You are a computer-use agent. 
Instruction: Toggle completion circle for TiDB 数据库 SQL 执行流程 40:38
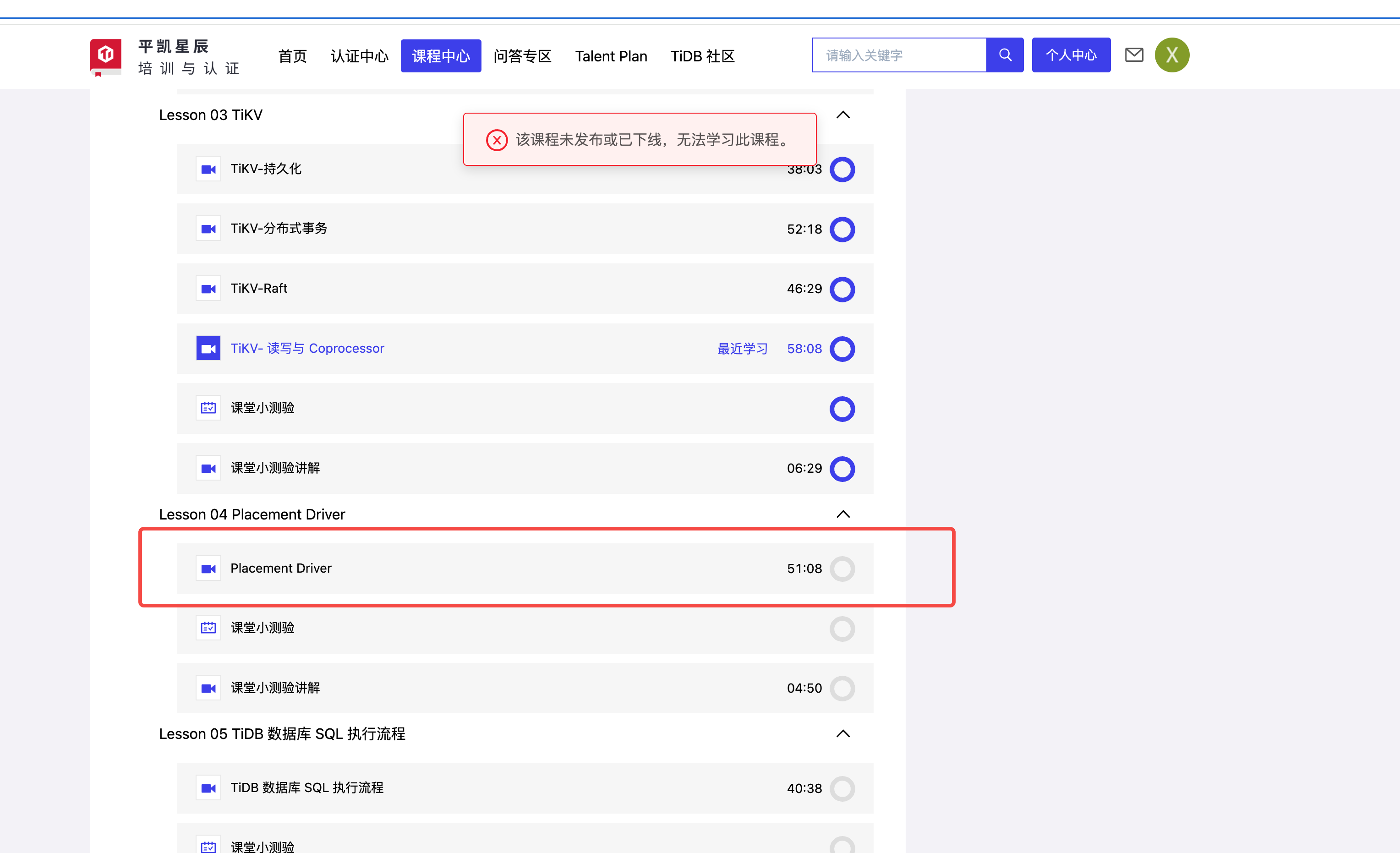point(842,788)
